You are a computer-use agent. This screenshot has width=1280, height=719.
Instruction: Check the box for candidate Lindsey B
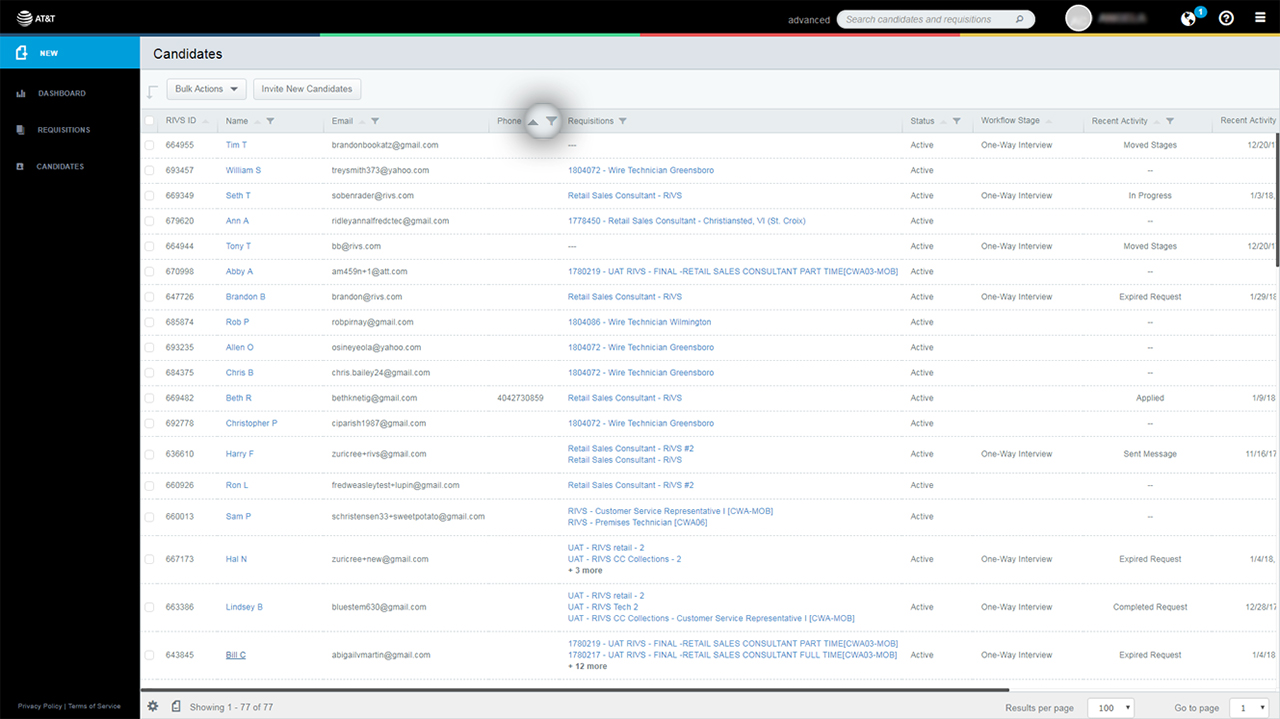[150, 607]
